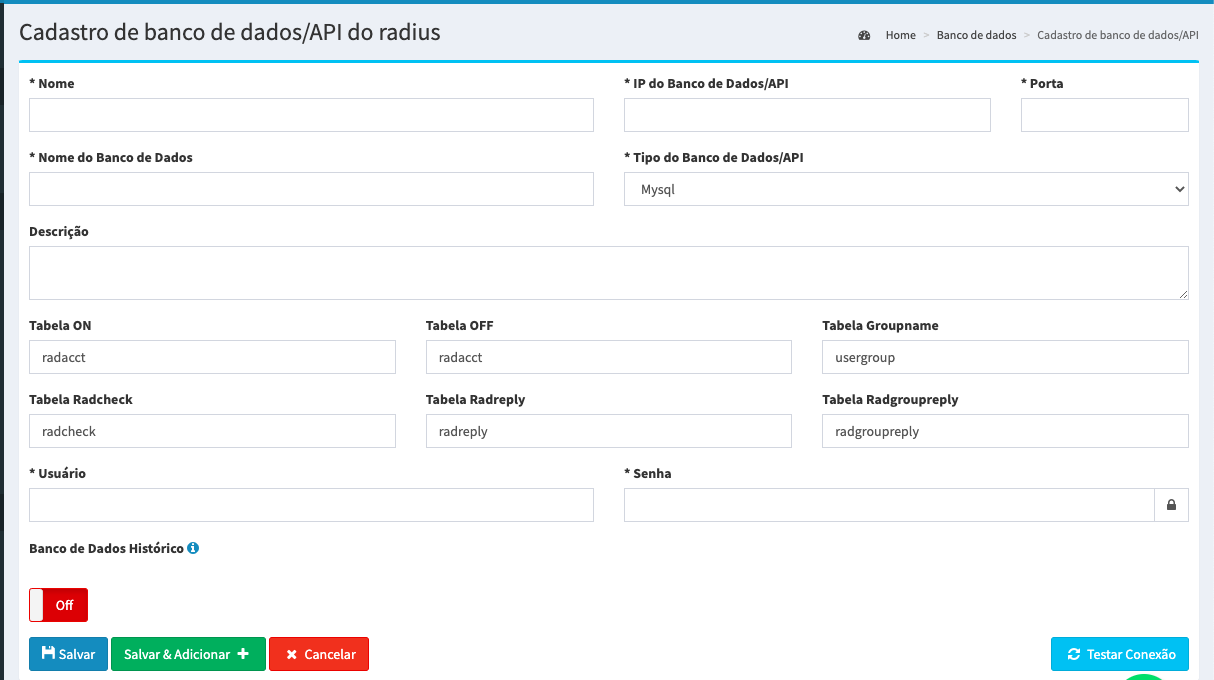
Task: Open Banco de dados breadcrumb link
Action: pyautogui.click(x=976, y=35)
